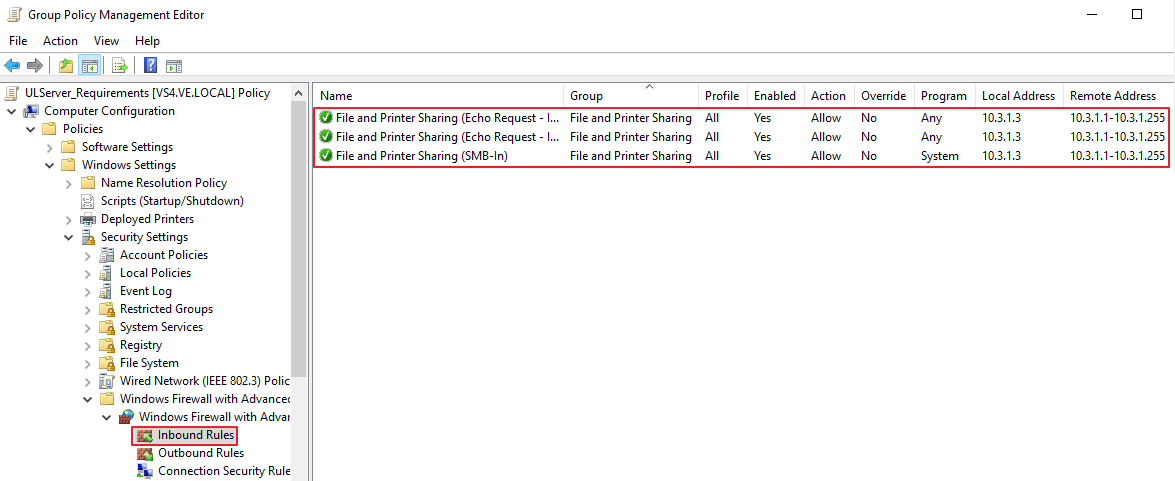Click the console tree scrollbar up arrow

pyautogui.click(x=298, y=93)
